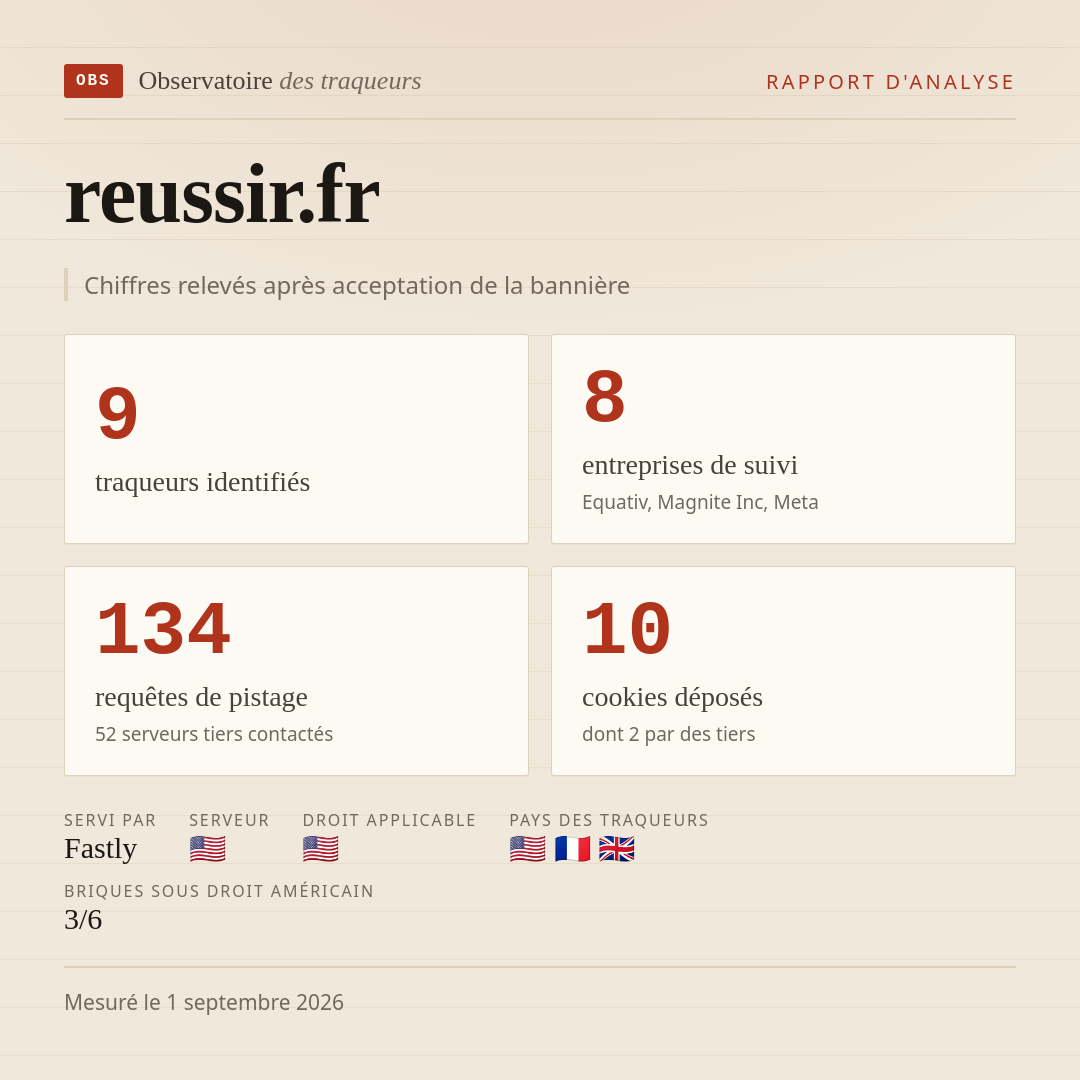1080x1080 pixels.
Task: Click the Fastly provider name
Action: tap(101, 849)
